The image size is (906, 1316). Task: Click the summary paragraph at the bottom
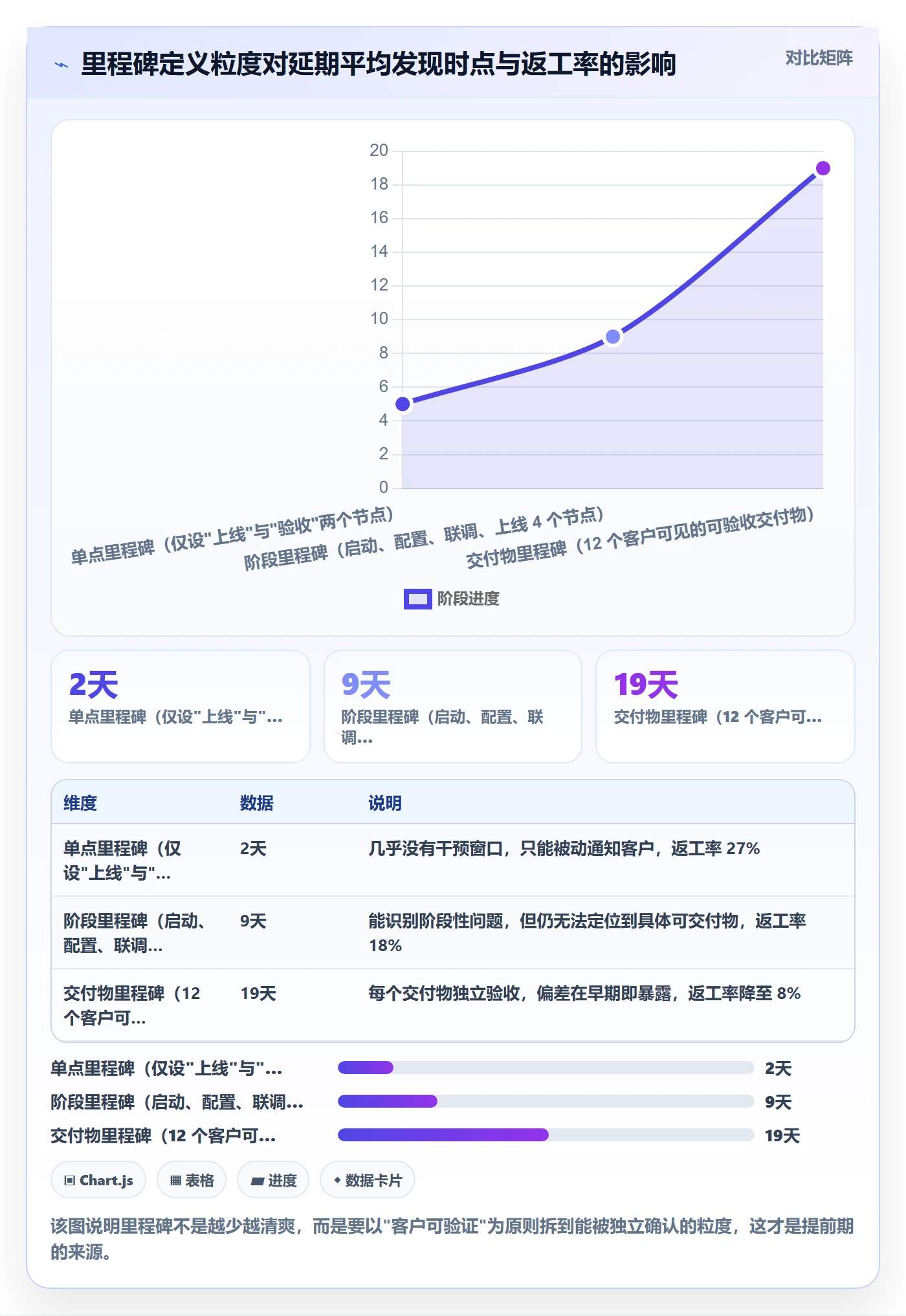click(452, 1238)
